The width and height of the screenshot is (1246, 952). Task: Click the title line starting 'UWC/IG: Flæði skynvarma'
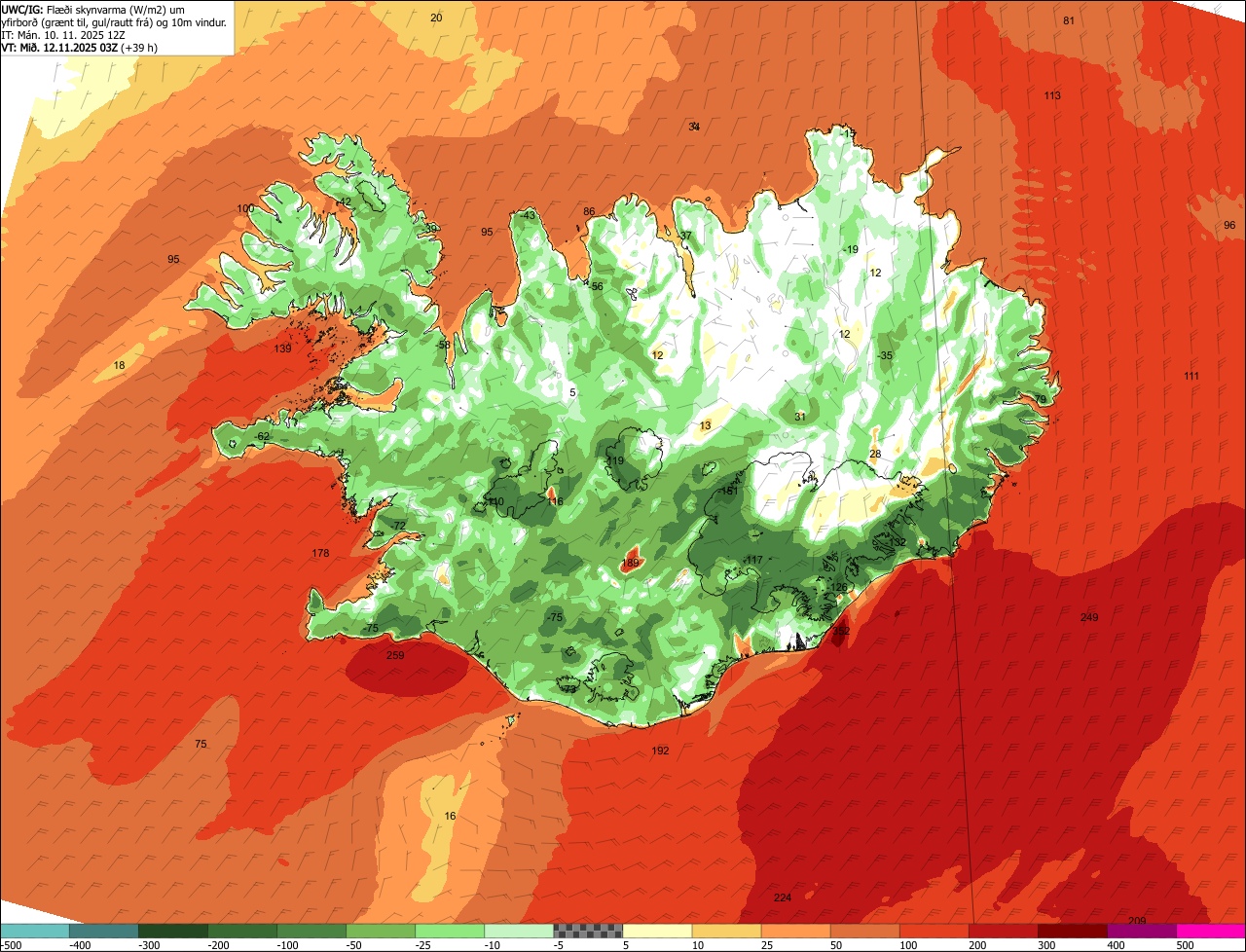(93, 9)
